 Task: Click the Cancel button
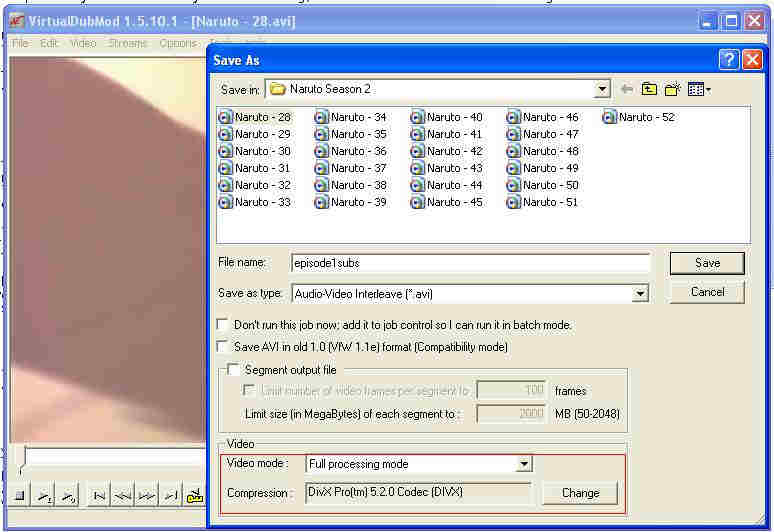pyautogui.click(x=707, y=292)
